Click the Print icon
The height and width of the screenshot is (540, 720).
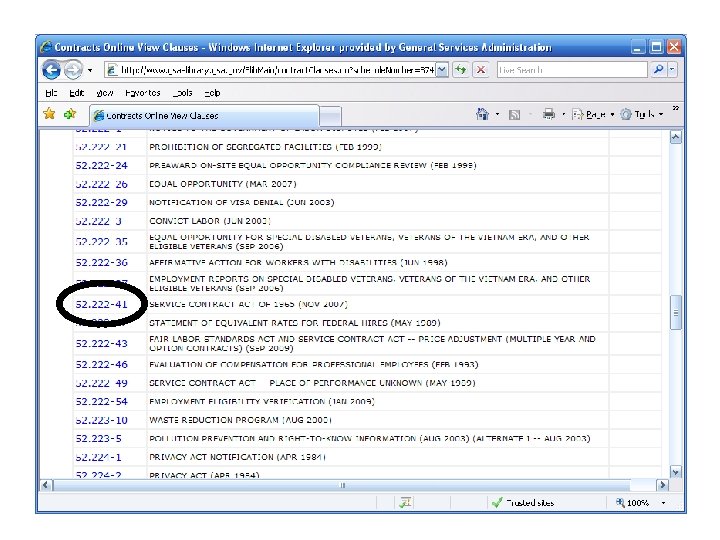[x=548, y=114]
